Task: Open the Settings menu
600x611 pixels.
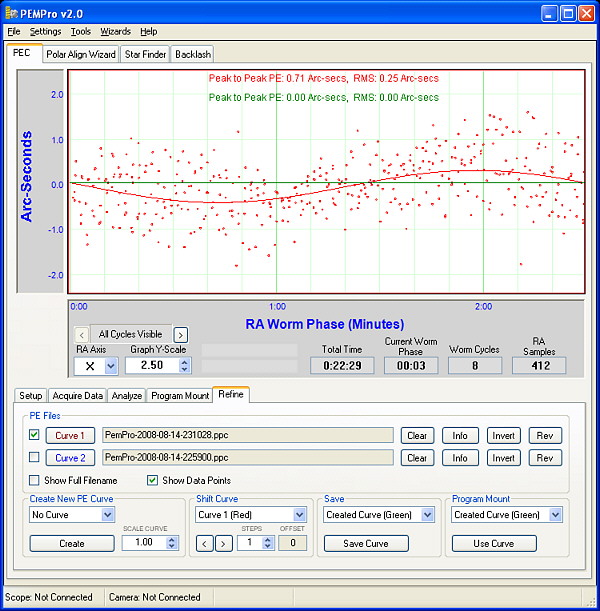Action: (x=46, y=32)
